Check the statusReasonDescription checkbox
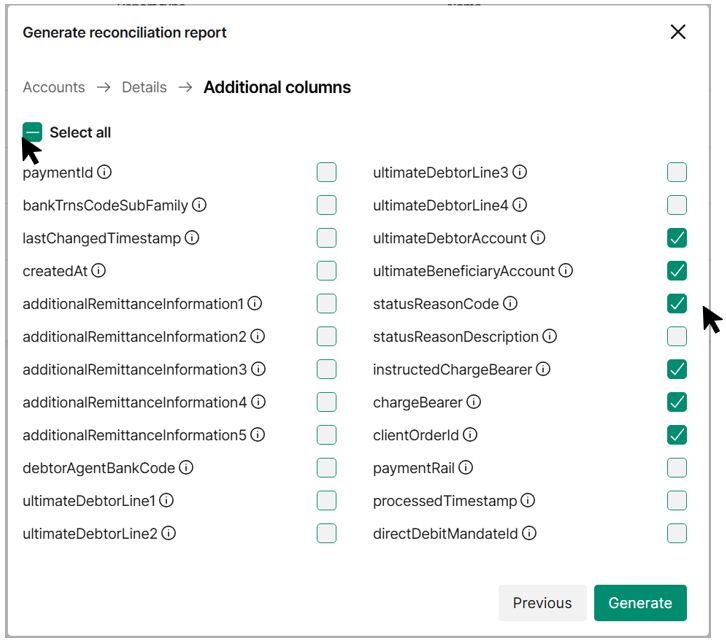Image resolution: width=726 pixels, height=642 pixels. [x=676, y=337]
